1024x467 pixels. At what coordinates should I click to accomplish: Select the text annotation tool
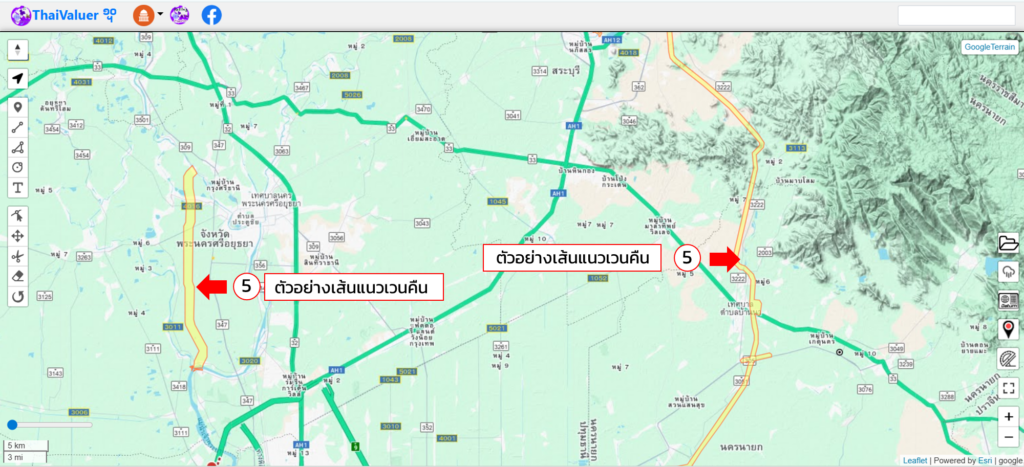pyautogui.click(x=18, y=187)
